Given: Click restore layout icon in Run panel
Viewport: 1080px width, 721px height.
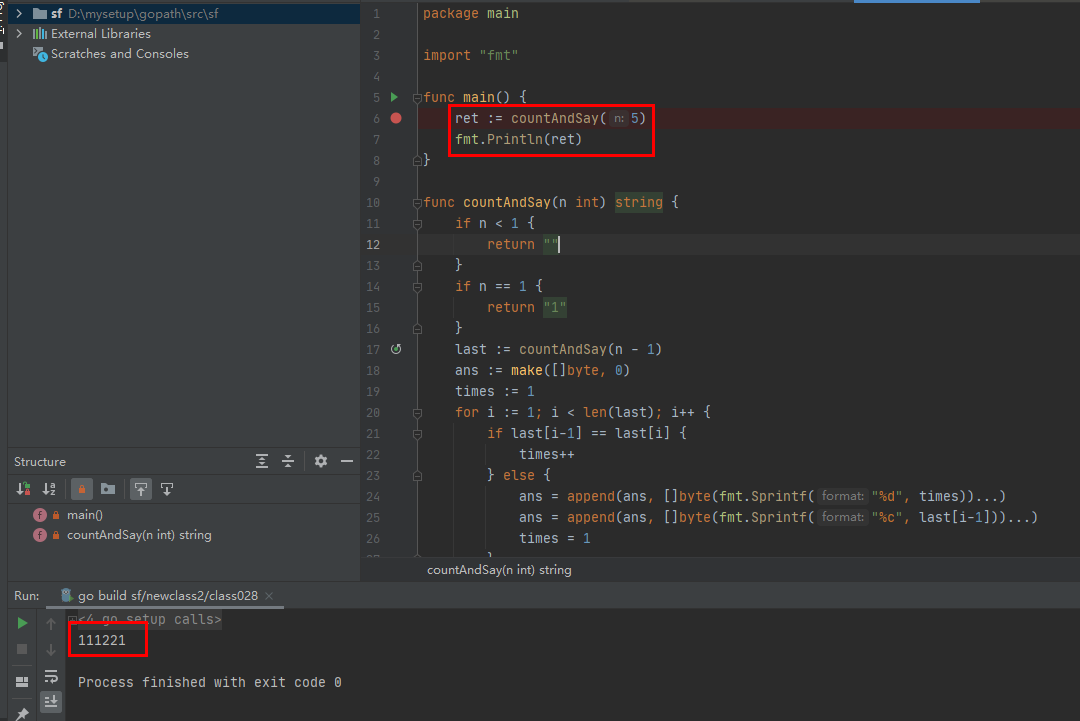Looking at the screenshot, I should 22,682.
